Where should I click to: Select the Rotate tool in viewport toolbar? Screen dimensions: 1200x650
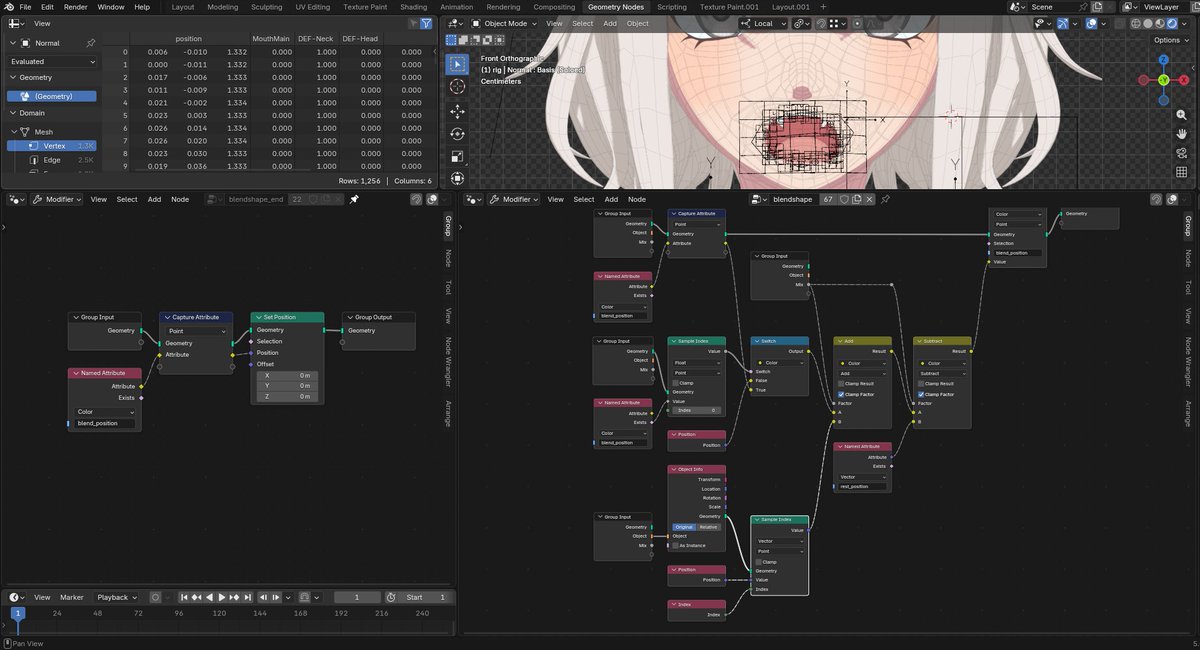457,134
